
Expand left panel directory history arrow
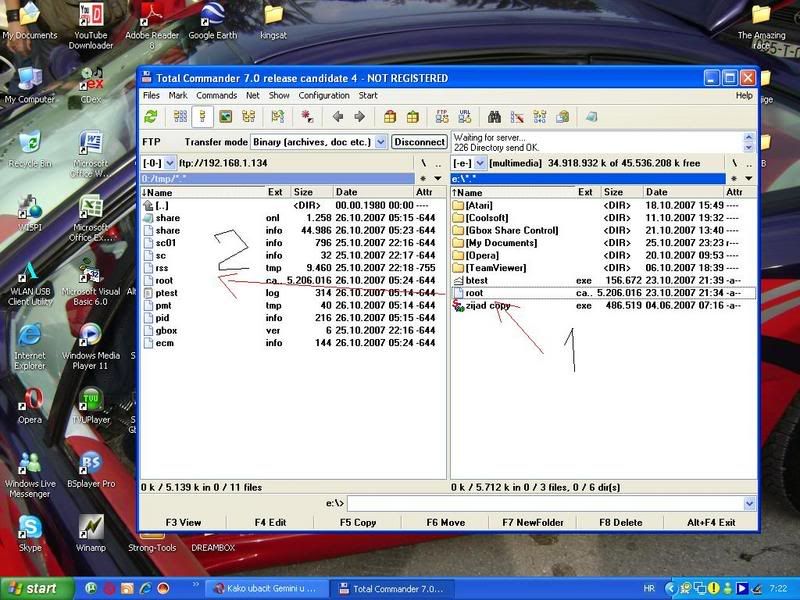point(438,179)
